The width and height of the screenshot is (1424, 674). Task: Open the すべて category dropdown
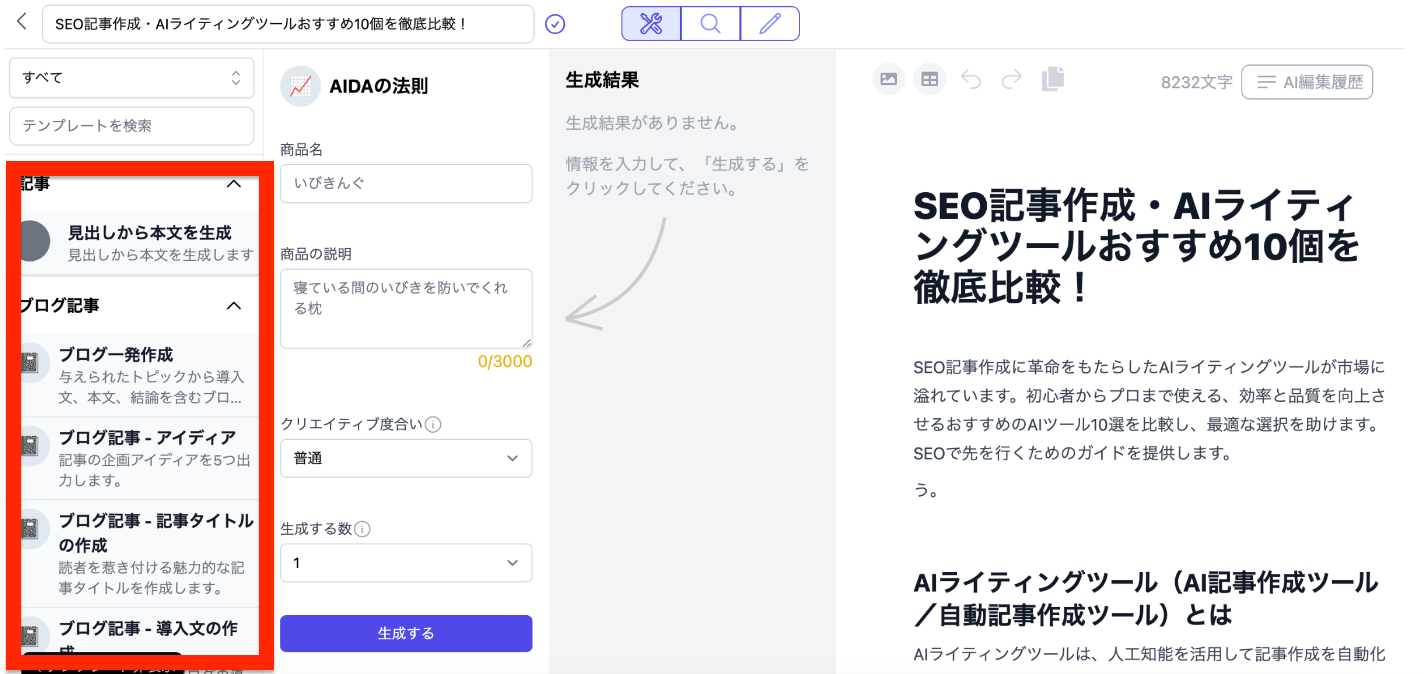pyautogui.click(x=132, y=77)
